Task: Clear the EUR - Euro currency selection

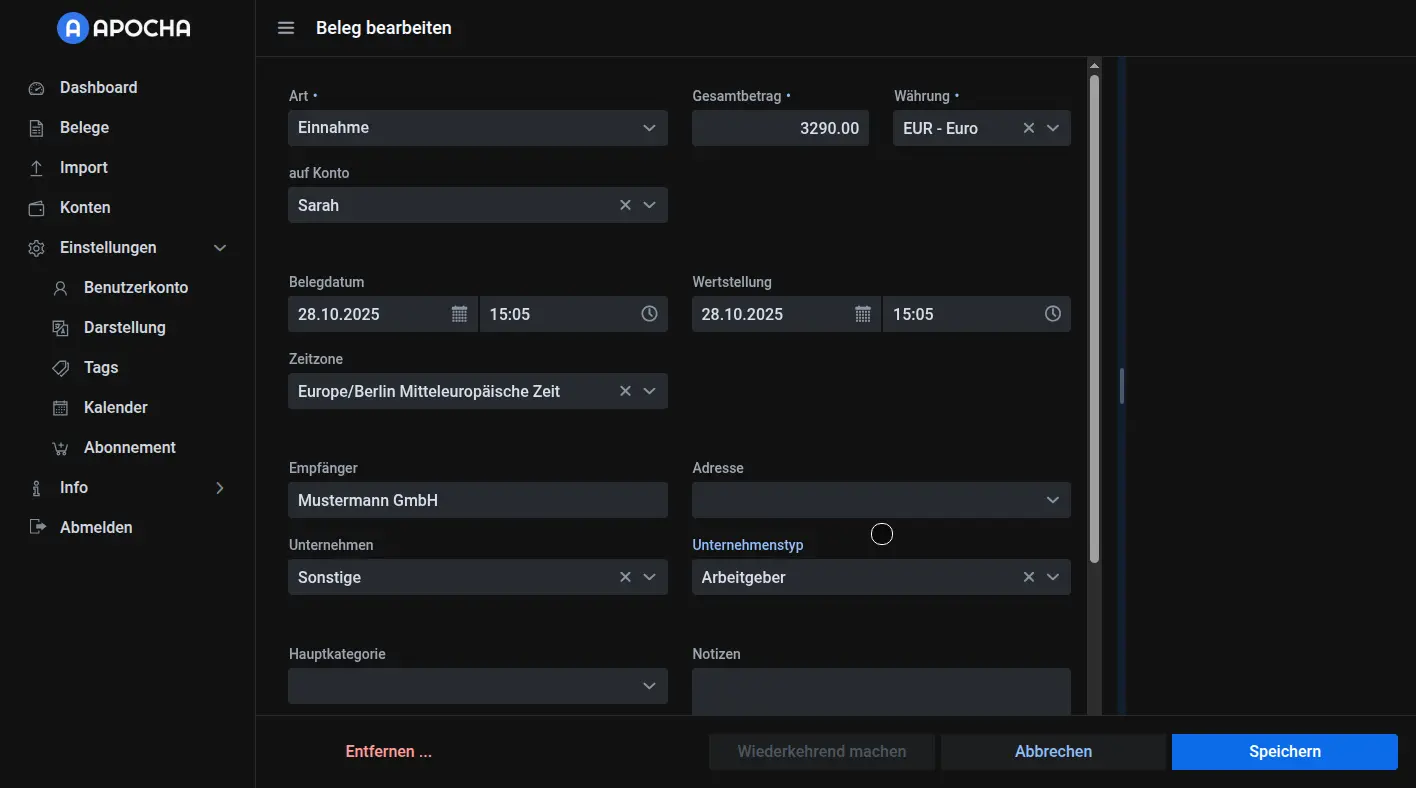Action: tap(1028, 128)
